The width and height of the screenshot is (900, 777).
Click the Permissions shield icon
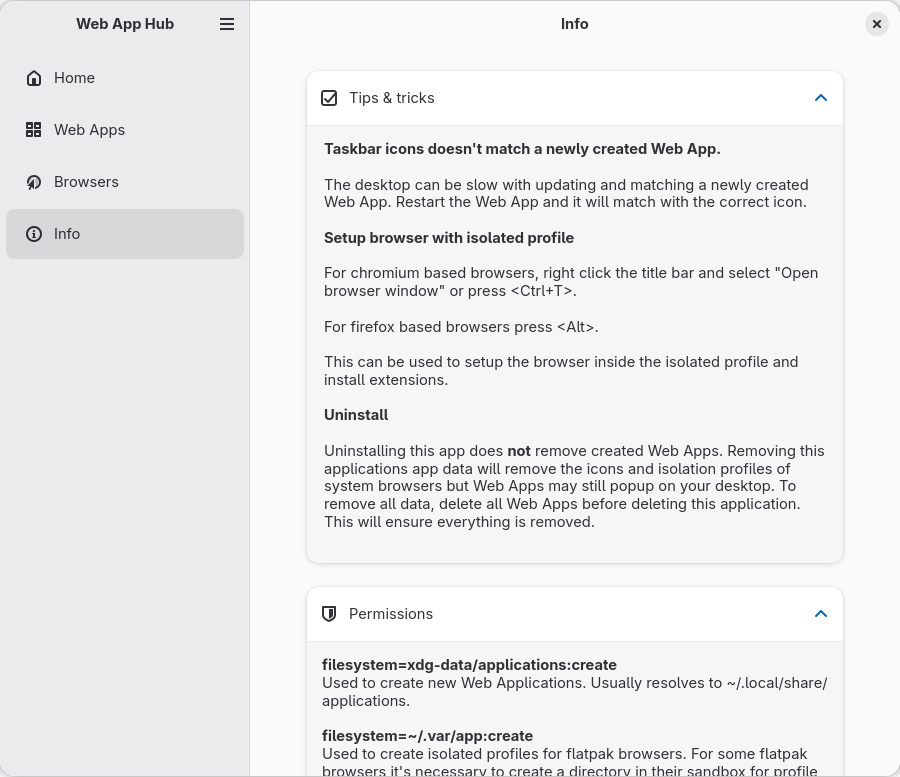click(329, 614)
